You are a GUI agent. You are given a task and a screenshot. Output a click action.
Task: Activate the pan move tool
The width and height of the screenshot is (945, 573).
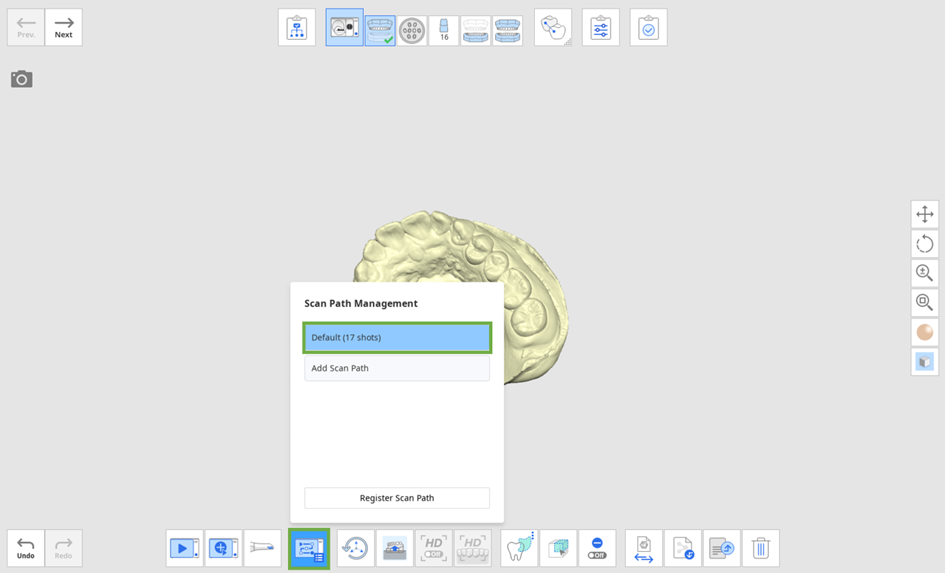click(925, 214)
